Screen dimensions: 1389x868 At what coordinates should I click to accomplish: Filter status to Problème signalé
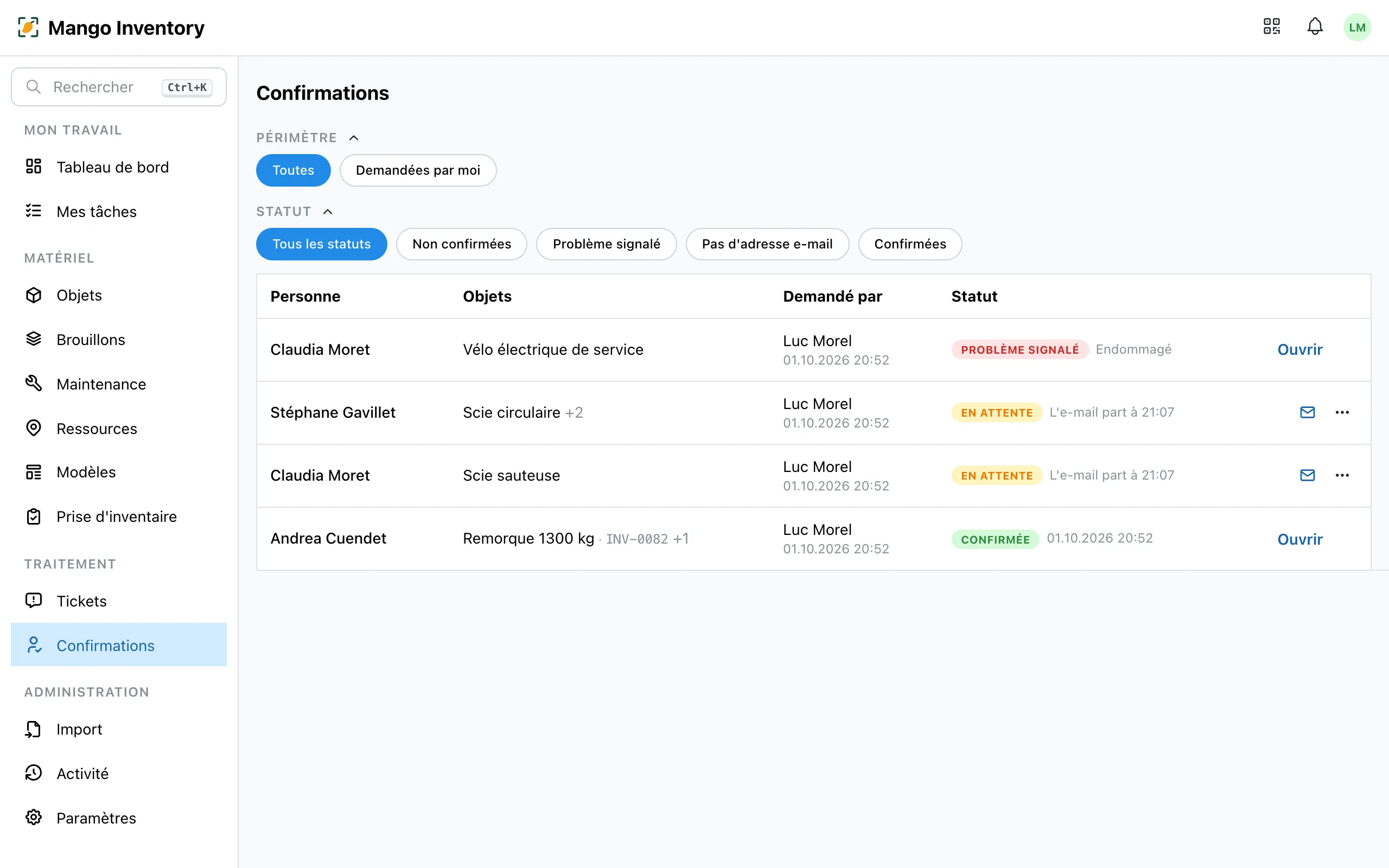click(606, 244)
